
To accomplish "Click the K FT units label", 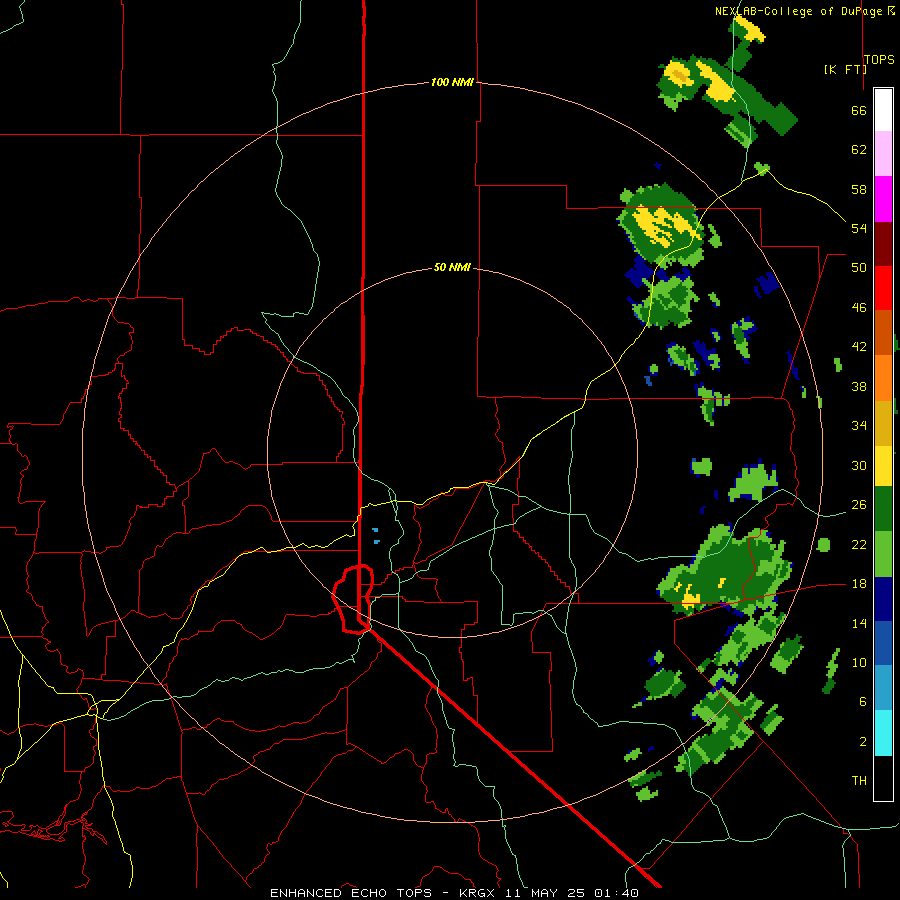I will pyautogui.click(x=845, y=69).
